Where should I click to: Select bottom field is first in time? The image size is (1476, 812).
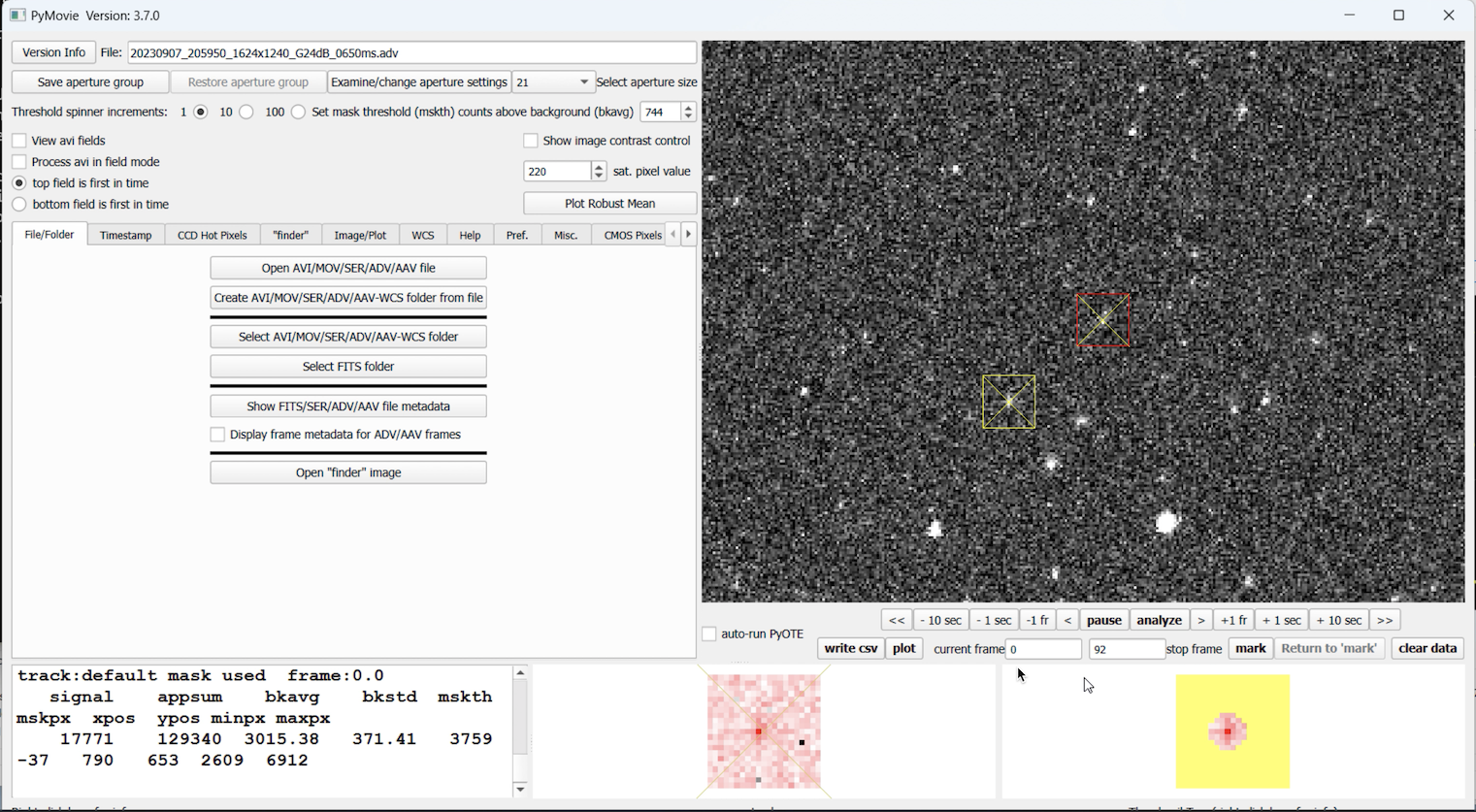[19, 205]
